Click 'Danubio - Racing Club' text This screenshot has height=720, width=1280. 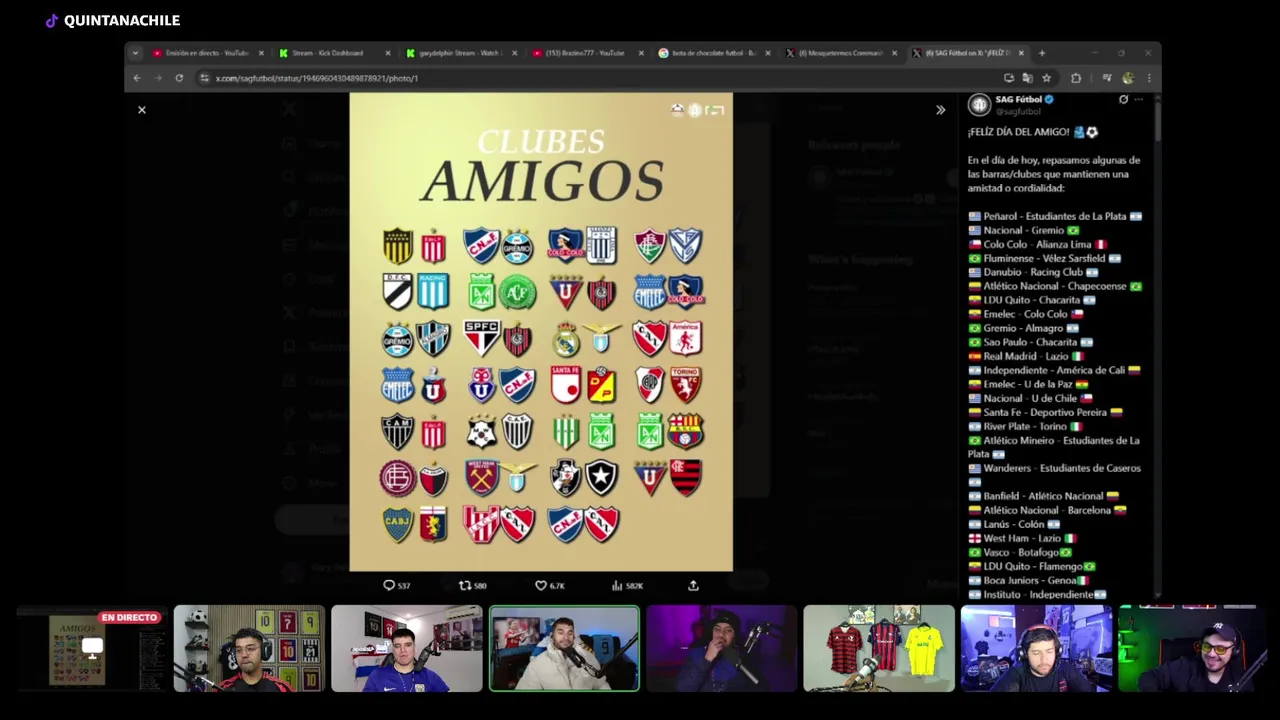(1033, 272)
